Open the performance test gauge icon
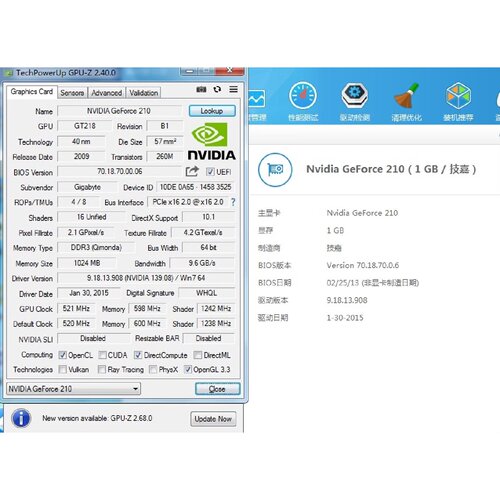 (x=303, y=96)
